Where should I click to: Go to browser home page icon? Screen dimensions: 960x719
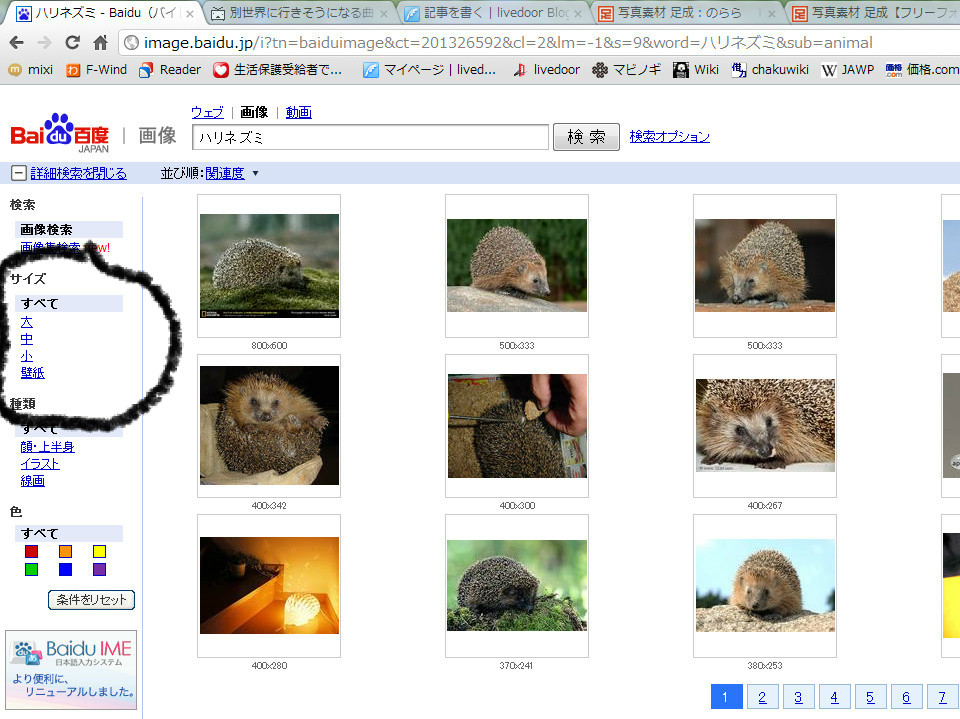[x=100, y=42]
